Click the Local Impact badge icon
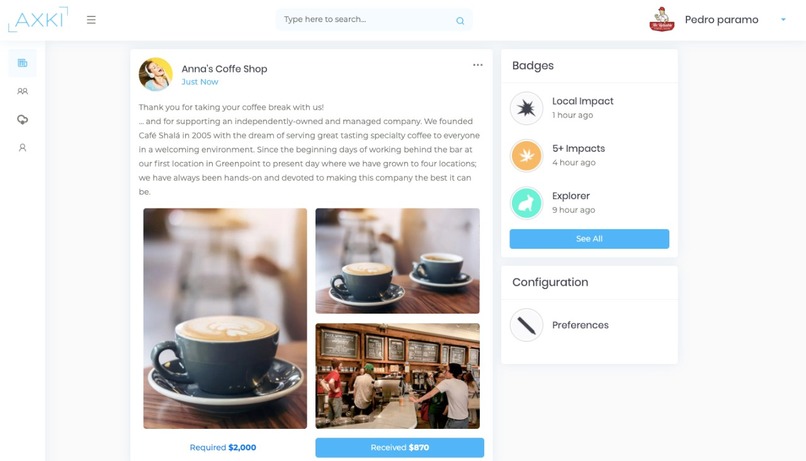This screenshot has width=806, height=461. pos(526,108)
